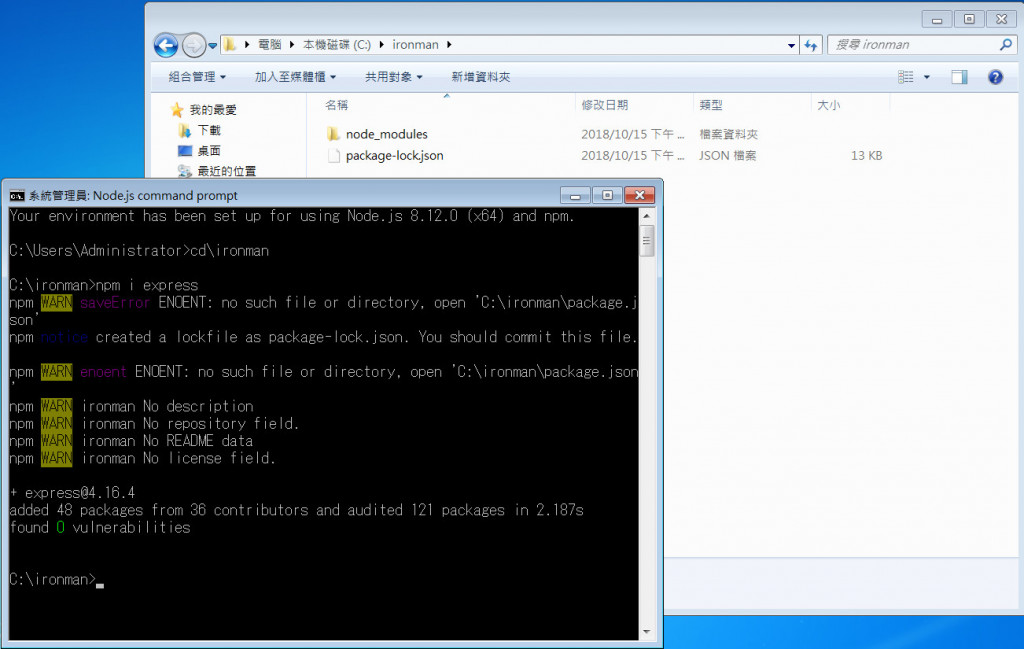Close the Node.js command prompt
This screenshot has height=649, width=1024.
pyautogui.click(x=639, y=195)
